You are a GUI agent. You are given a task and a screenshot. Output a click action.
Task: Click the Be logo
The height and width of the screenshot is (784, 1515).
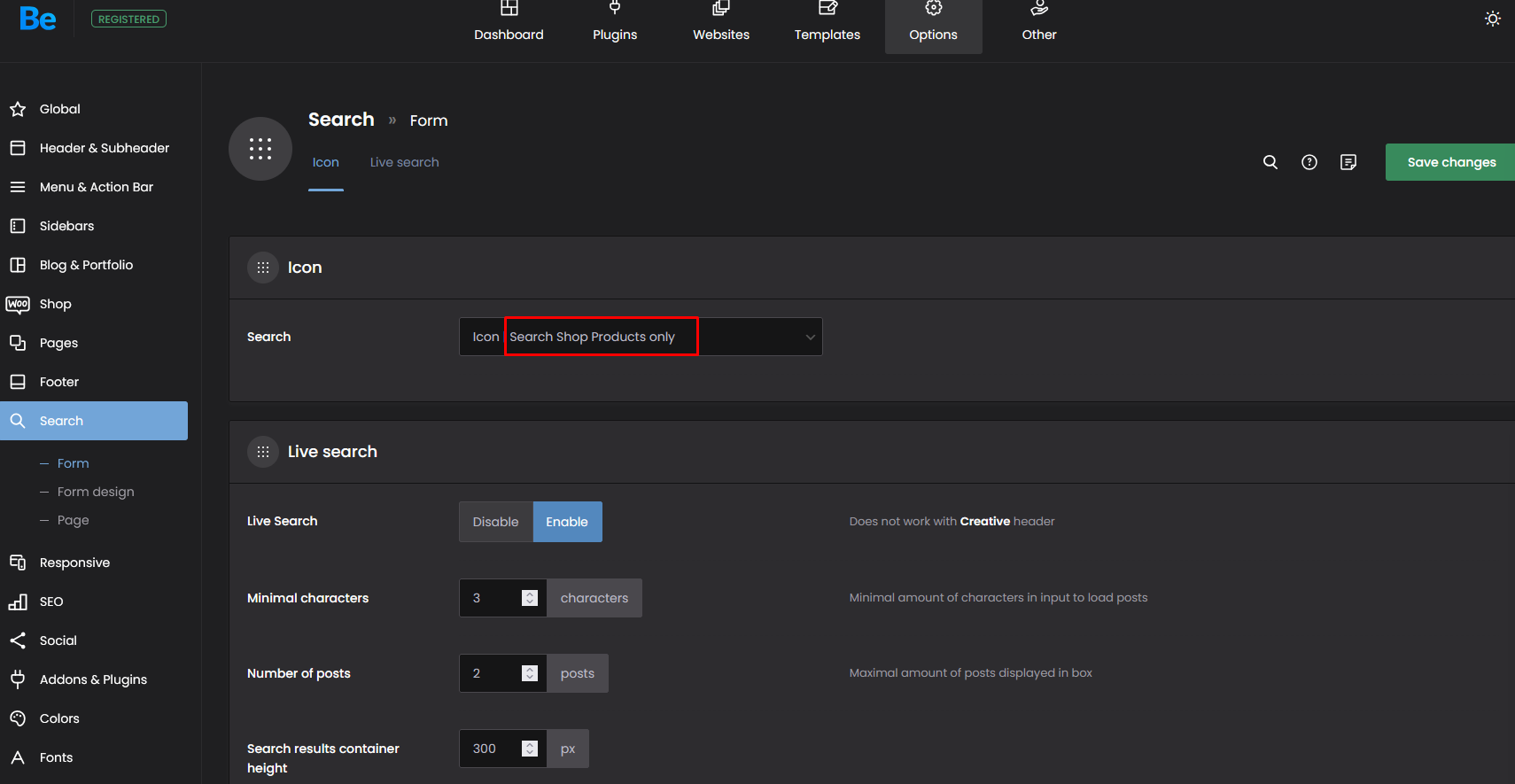38,19
